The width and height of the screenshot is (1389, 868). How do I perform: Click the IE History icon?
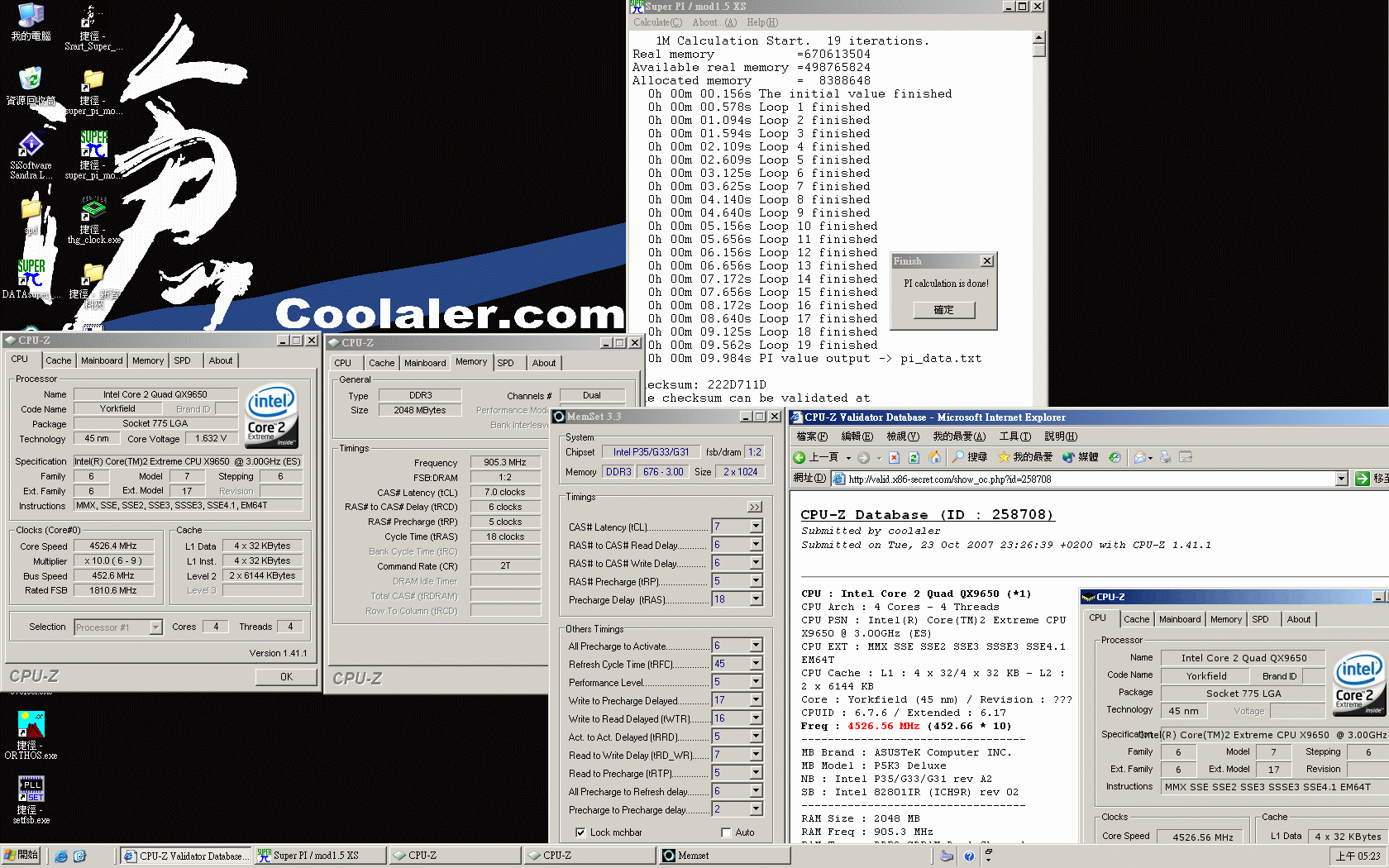point(1115,457)
